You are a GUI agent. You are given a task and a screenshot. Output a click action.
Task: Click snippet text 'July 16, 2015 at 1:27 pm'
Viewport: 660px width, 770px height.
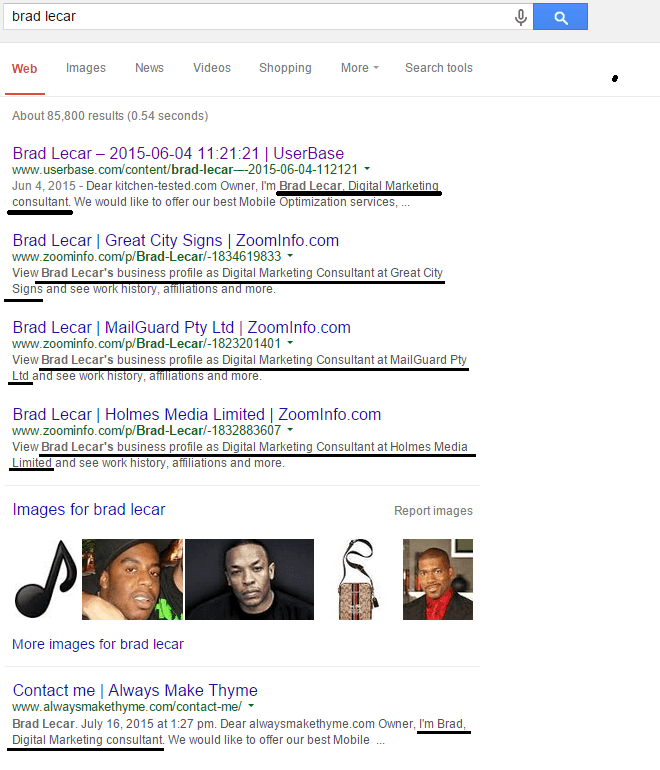[149, 724]
